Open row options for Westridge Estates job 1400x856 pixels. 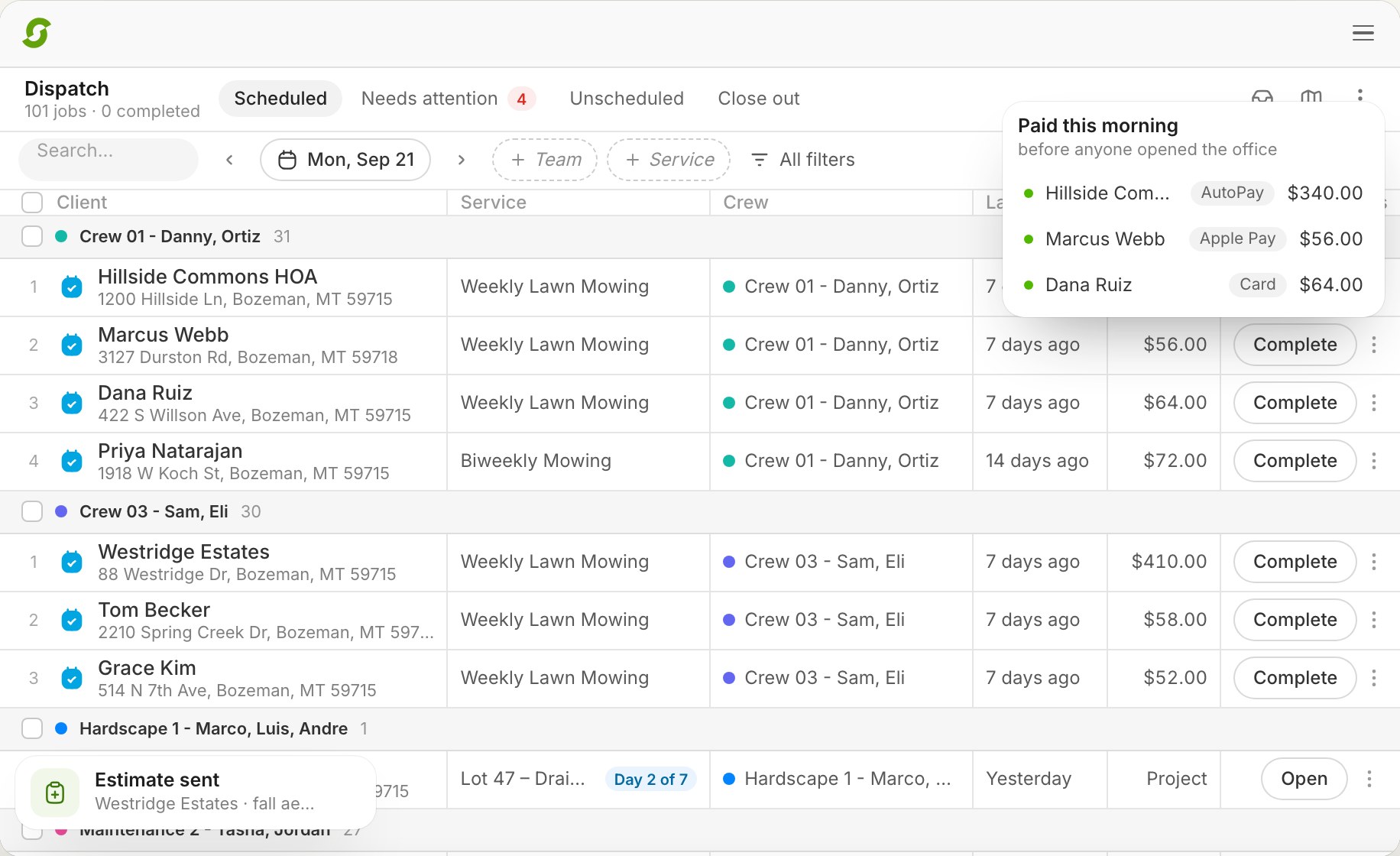pyautogui.click(x=1374, y=562)
